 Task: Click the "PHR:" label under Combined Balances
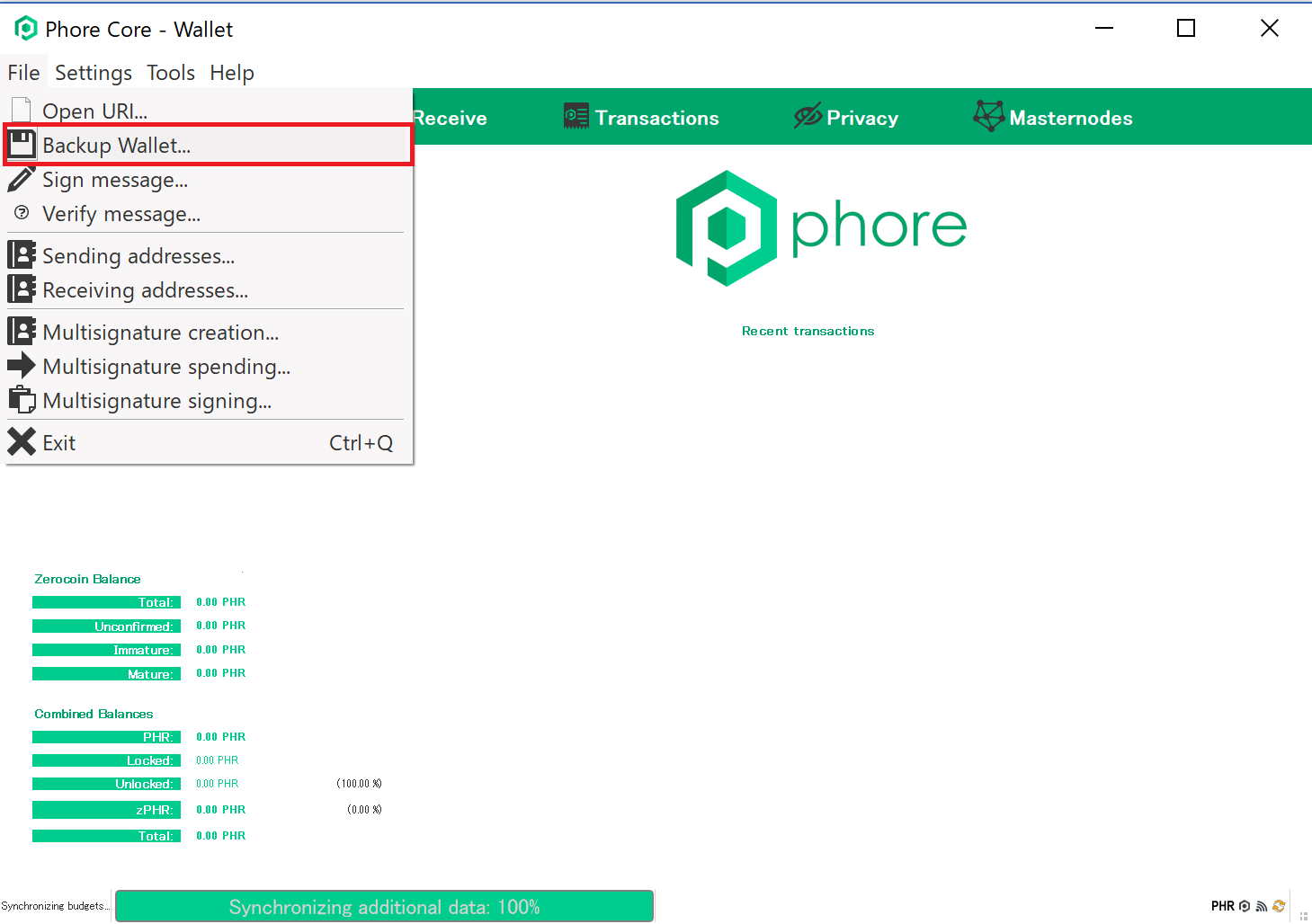click(106, 737)
